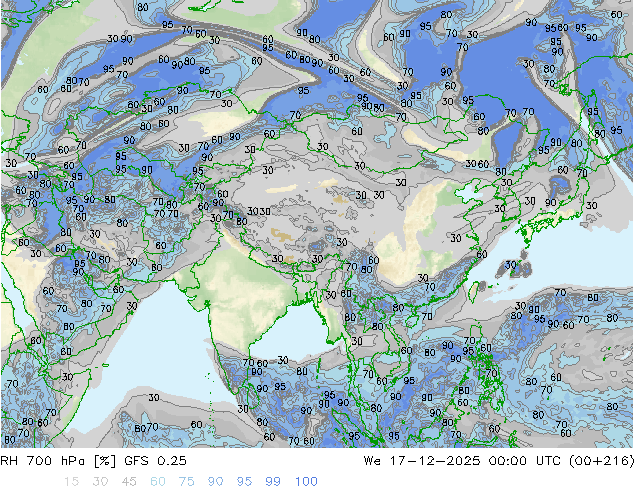This screenshot has width=634, height=490.
Task: Click the "GFS 0.25" model label
Action: [155, 461]
